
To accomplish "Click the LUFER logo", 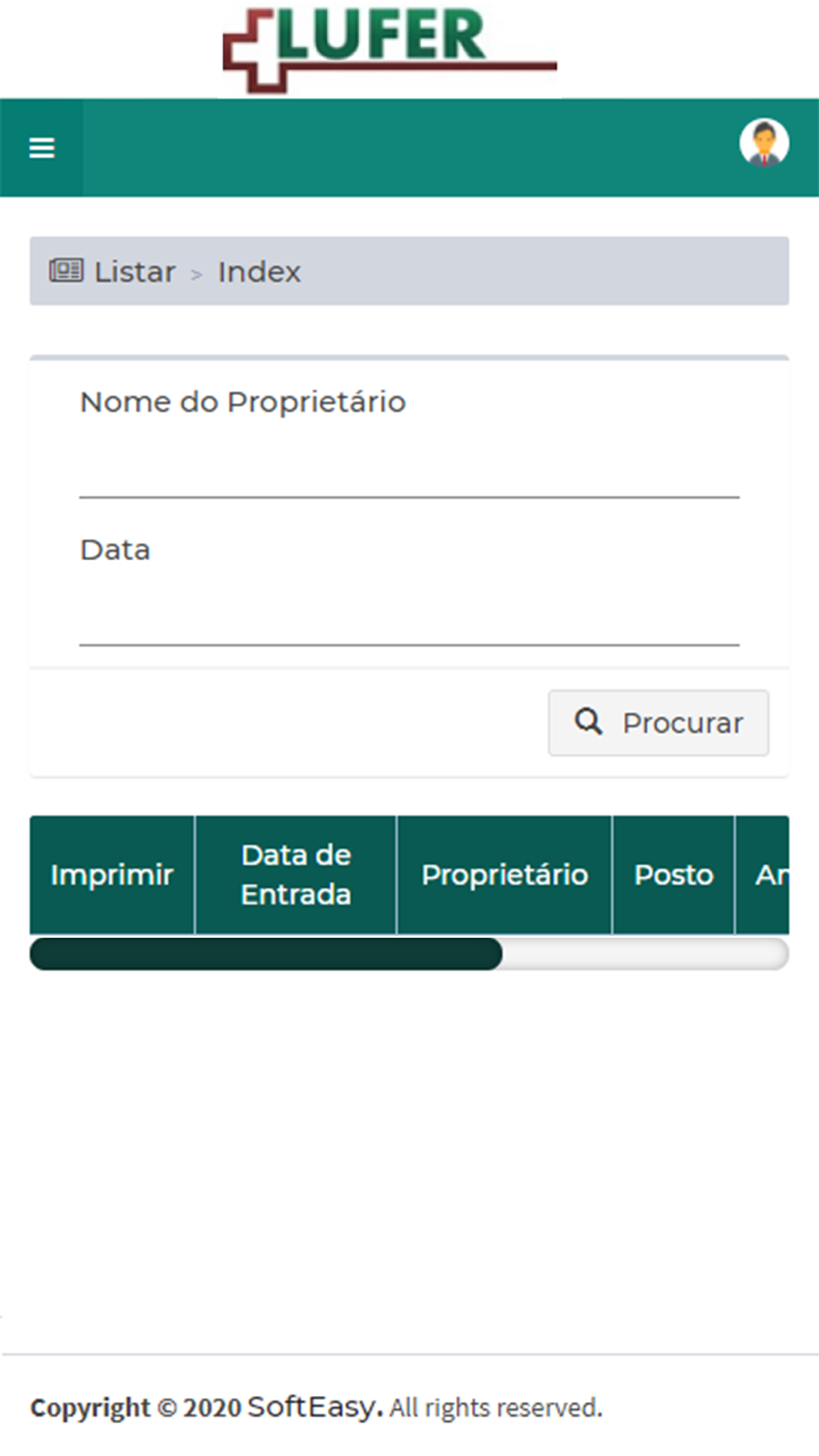I will tap(390, 49).
